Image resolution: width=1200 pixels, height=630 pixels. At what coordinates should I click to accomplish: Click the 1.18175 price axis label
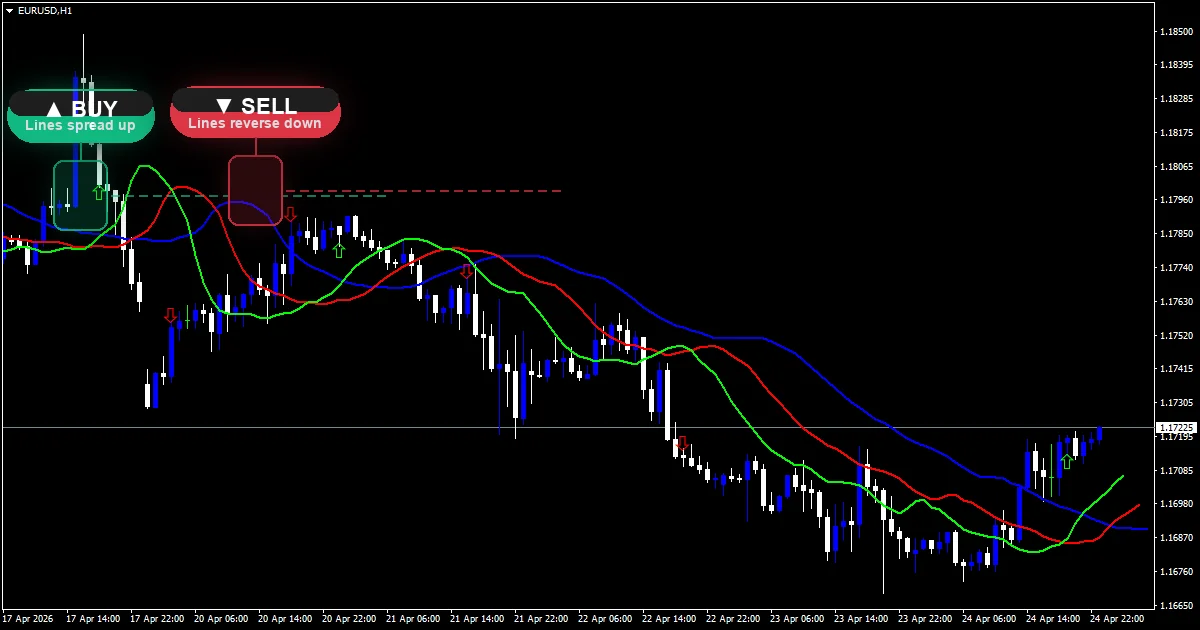(1176, 133)
